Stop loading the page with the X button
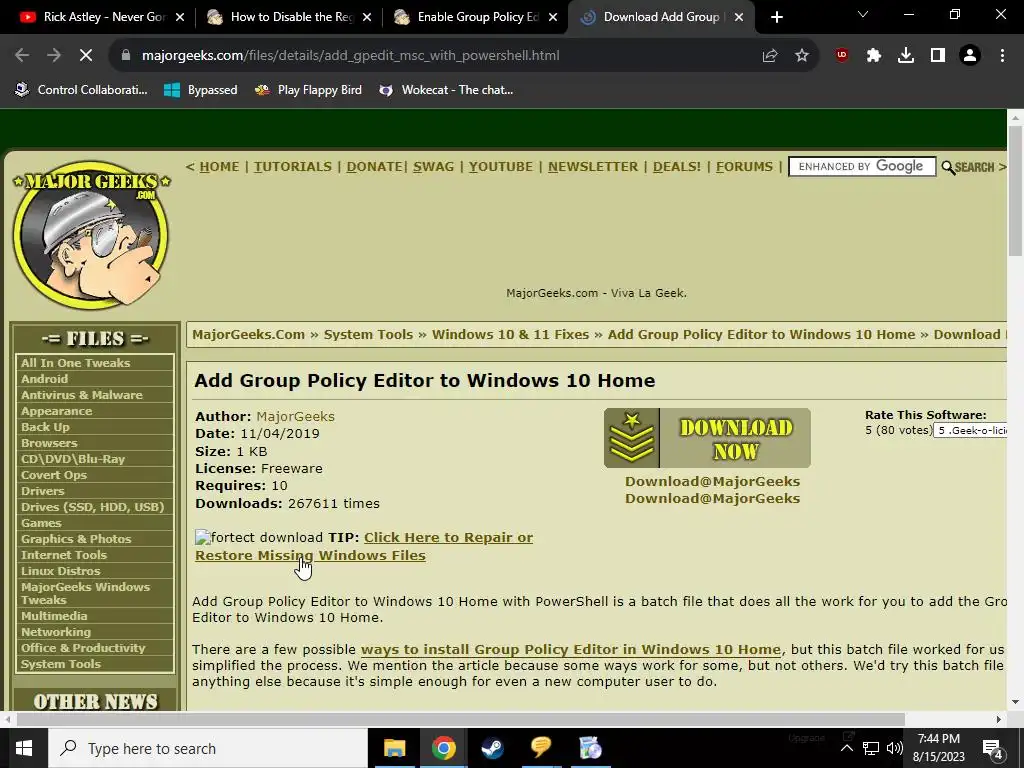The image size is (1024, 768). tap(86, 56)
